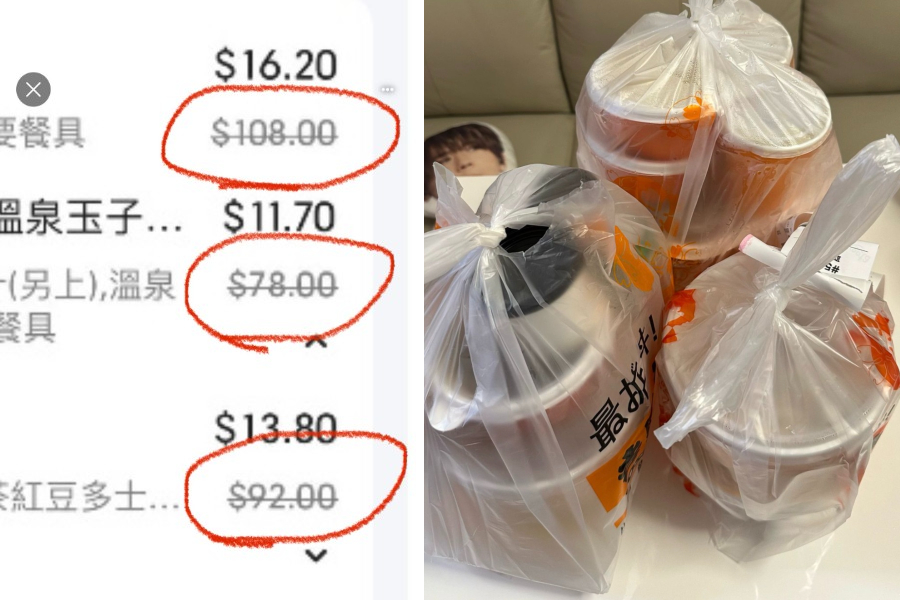Click the struck-through $92.00 original price
Image resolution: width=900 pixels, height=600 pixels.
click(x=282, y=497)
